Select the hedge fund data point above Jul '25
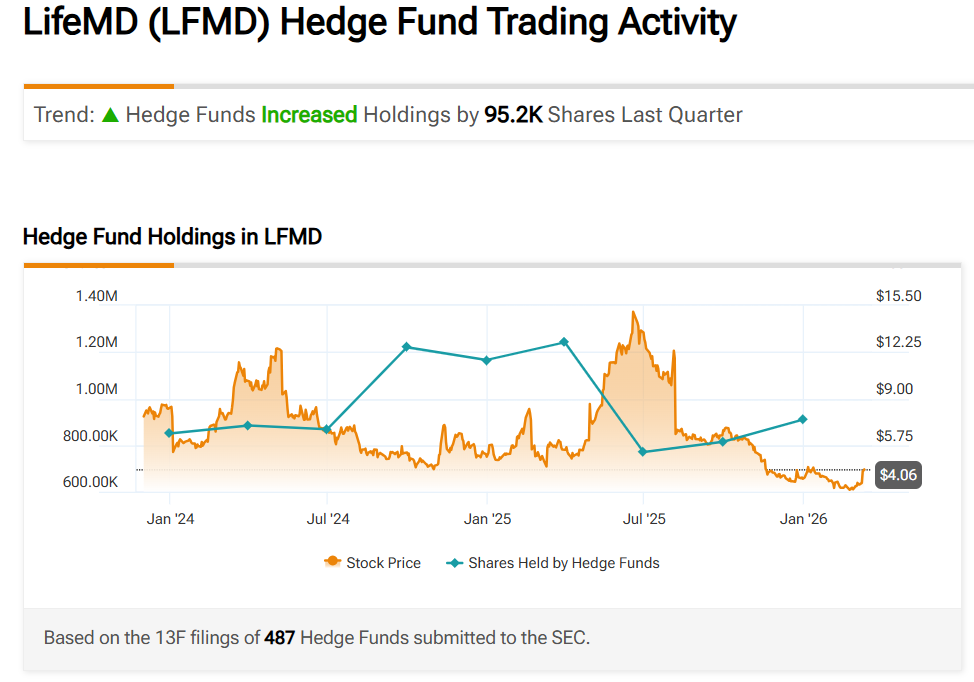The width and height of the screenshot is (974, 682). pyautogui.click(x=643, y=452)
